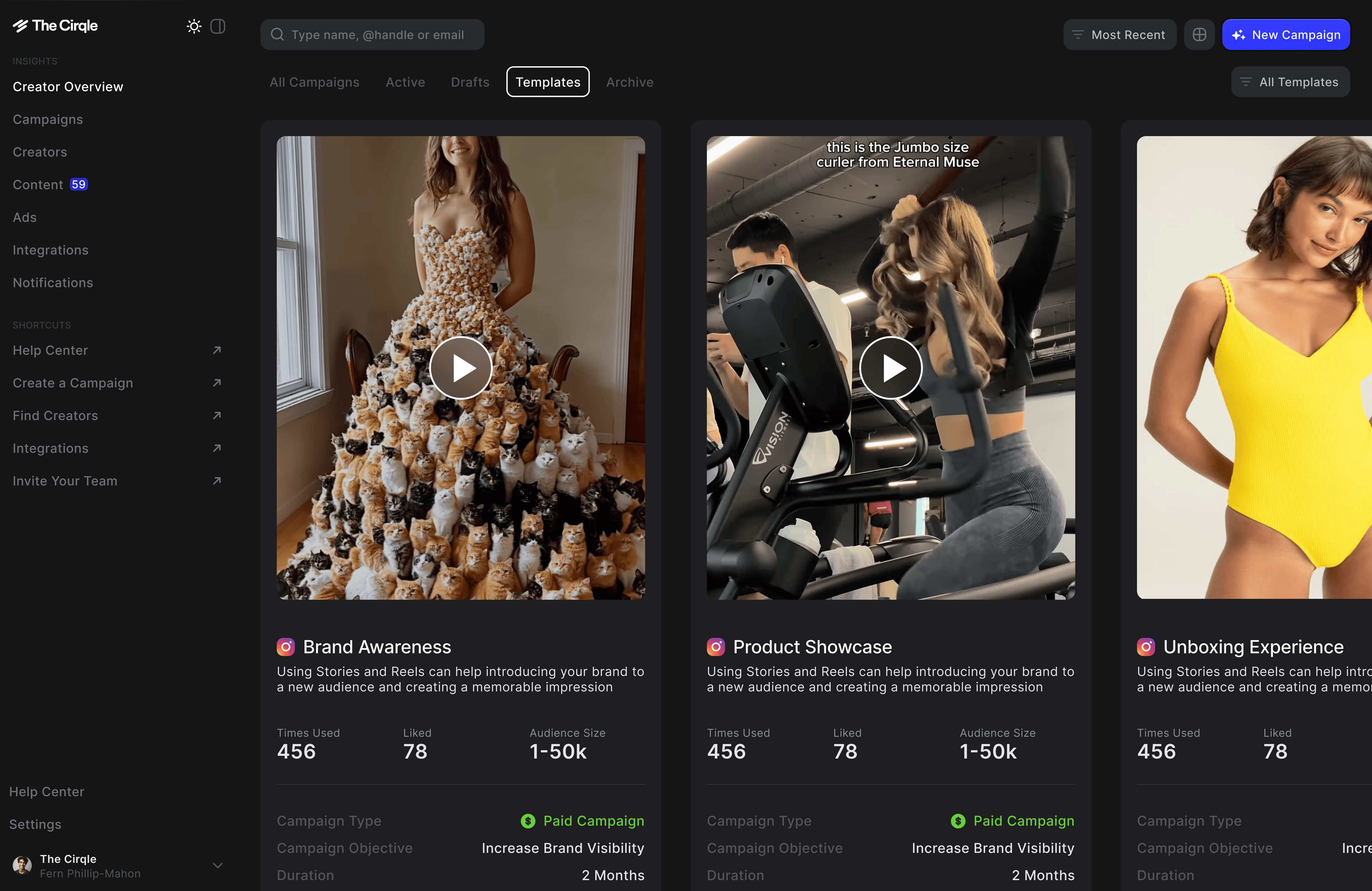Screen dimensions: 1372x891
Task: Click New Campaign button
Action: click(x=1285, y=34)
